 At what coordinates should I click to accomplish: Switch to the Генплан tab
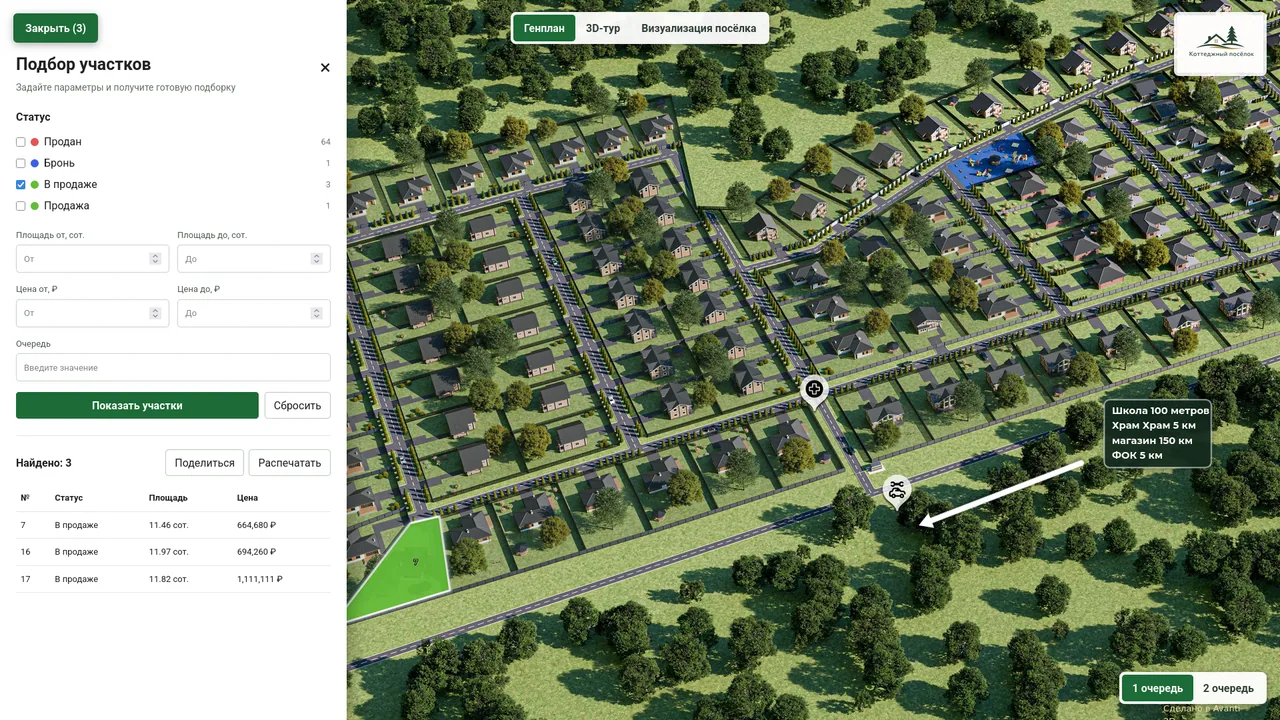[544, 28]
